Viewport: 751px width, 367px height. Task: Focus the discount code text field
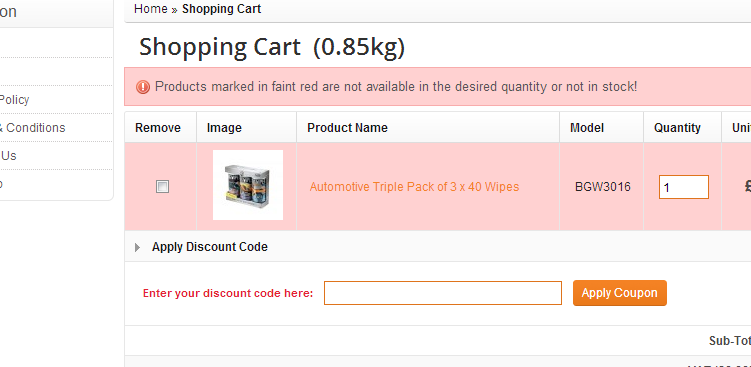click(443, 293)
